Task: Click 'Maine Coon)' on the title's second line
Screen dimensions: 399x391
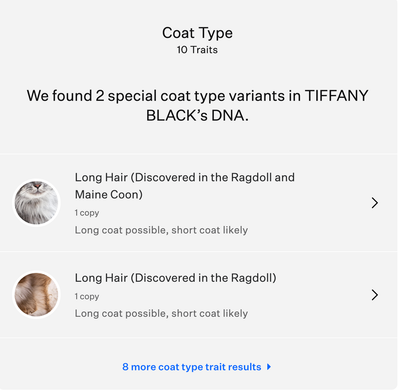Action: 109,194
